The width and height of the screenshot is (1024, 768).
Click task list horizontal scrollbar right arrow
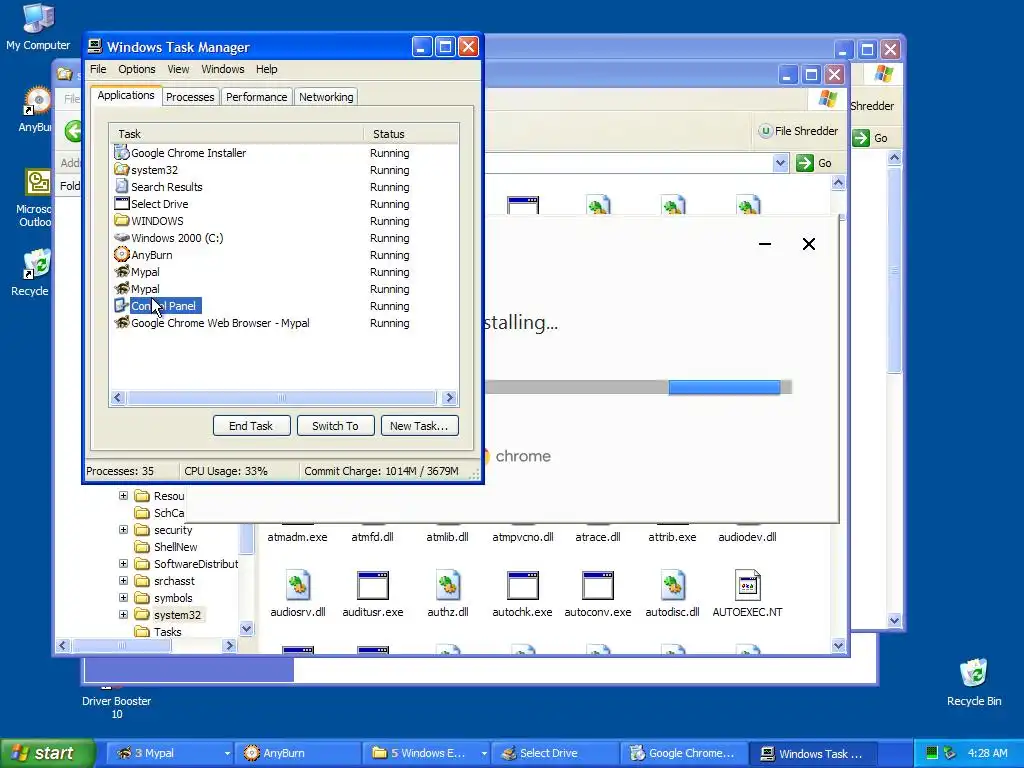(x=449, y=398)
